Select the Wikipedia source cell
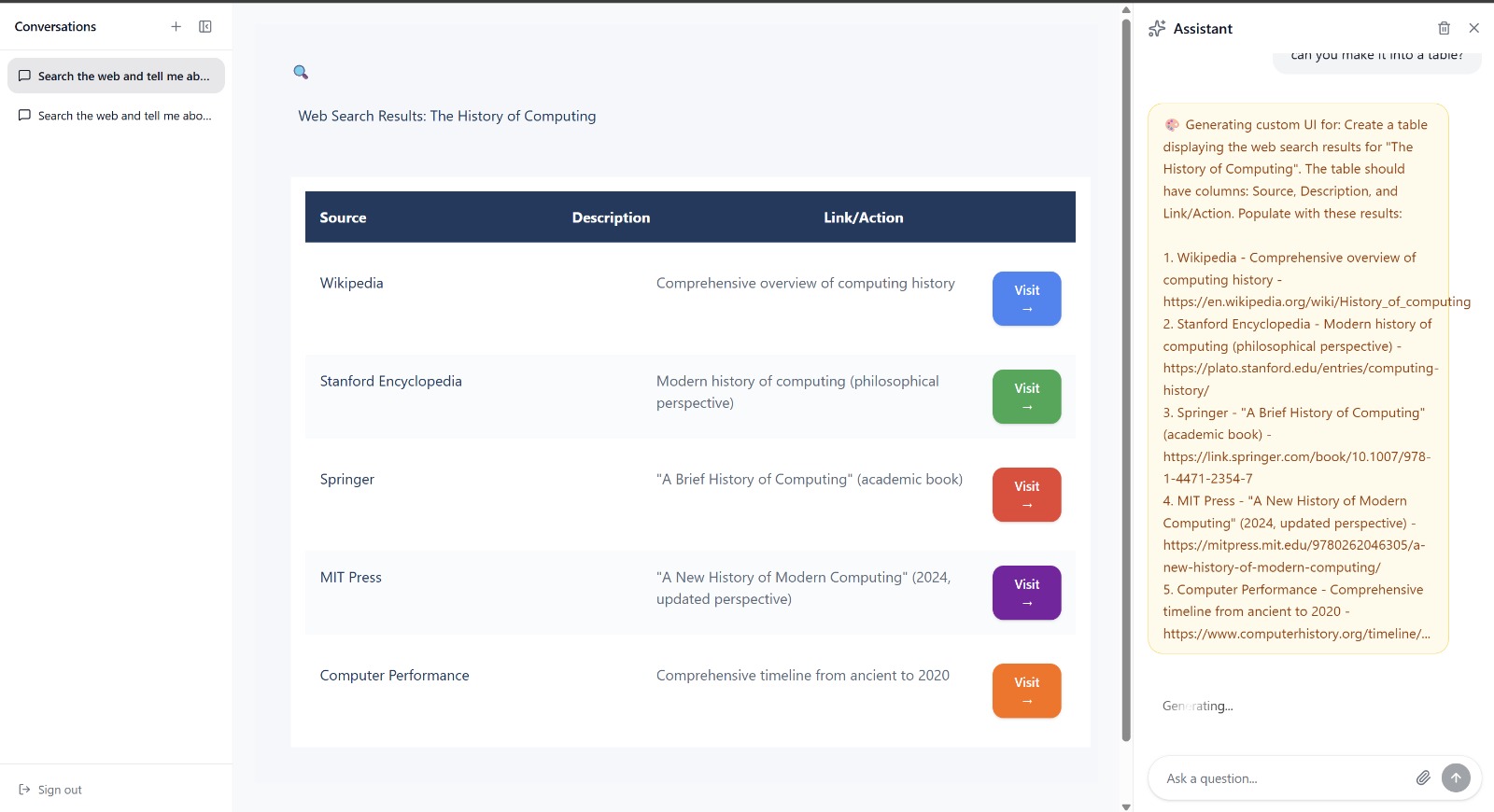The width and height of the screenshot is (1494, 812). 351,283
